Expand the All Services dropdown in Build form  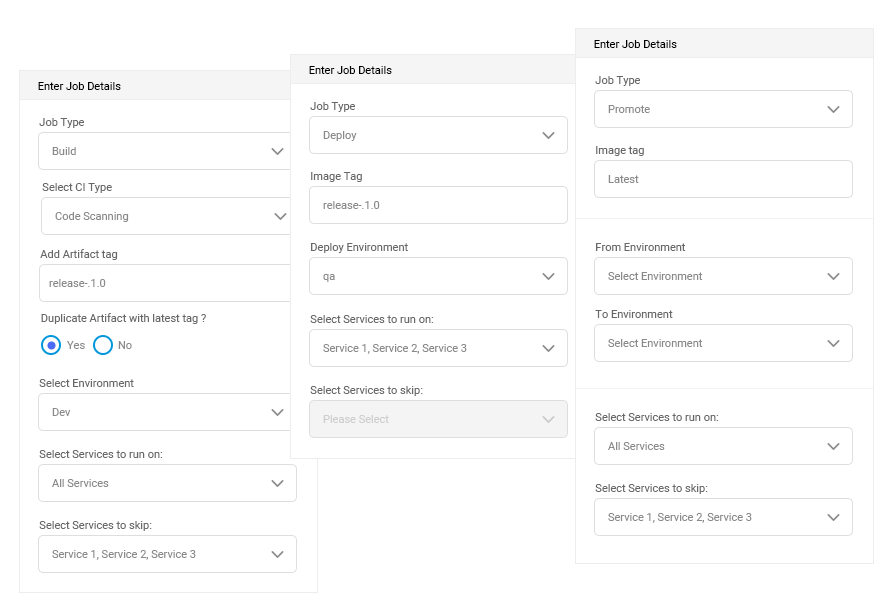[167, 483]
